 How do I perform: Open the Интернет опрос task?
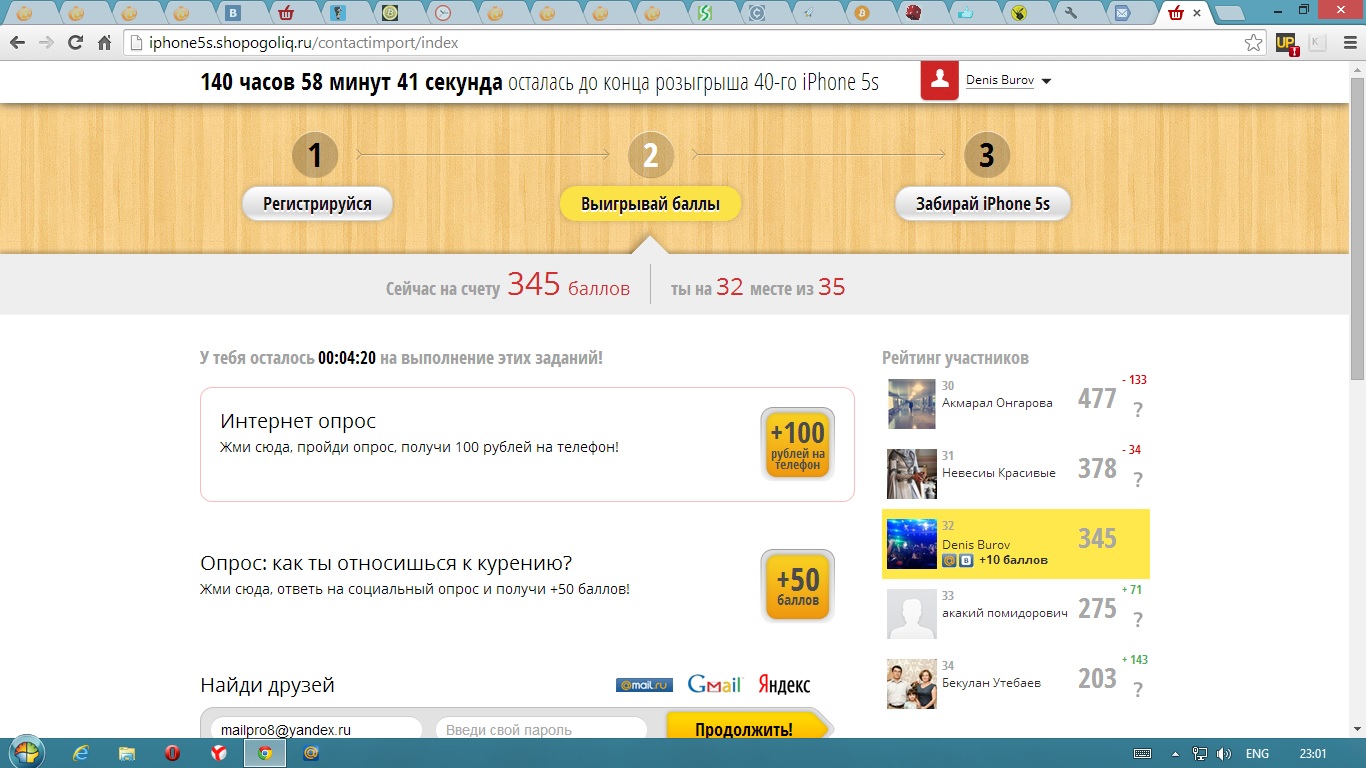click(x=527, y=444)
